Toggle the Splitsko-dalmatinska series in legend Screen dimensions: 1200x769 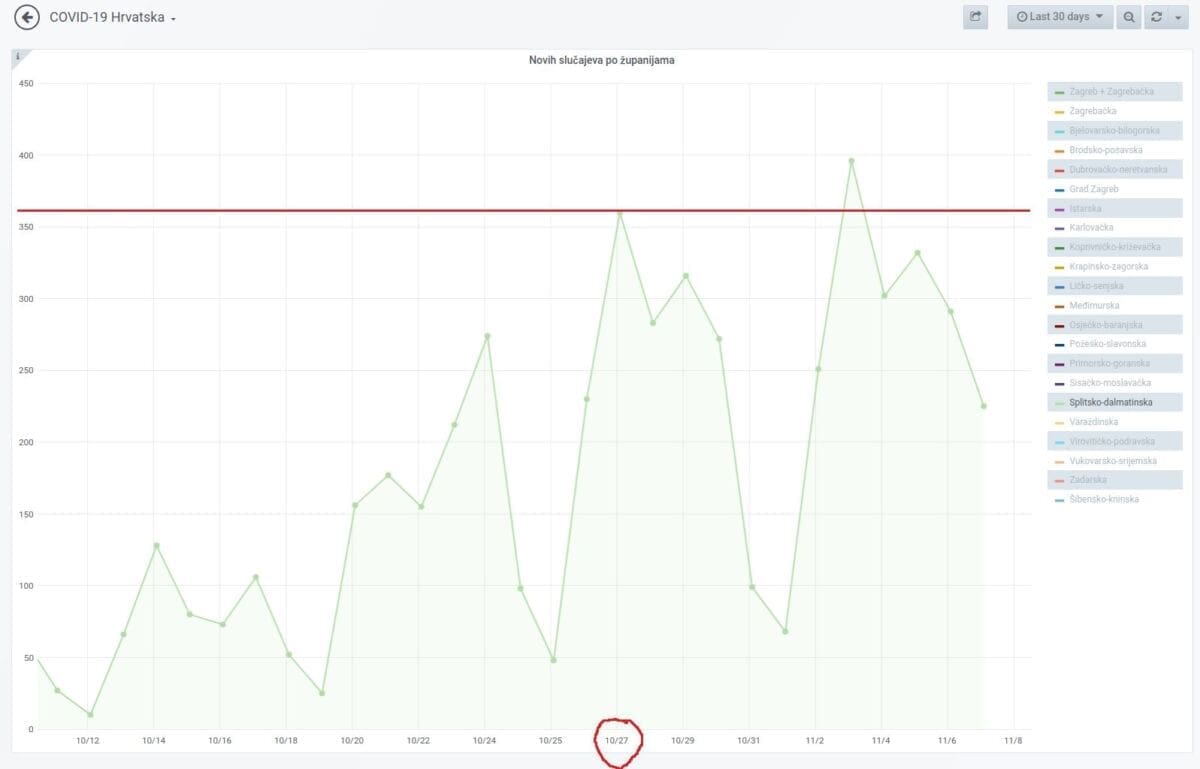tap(1110, 402)
